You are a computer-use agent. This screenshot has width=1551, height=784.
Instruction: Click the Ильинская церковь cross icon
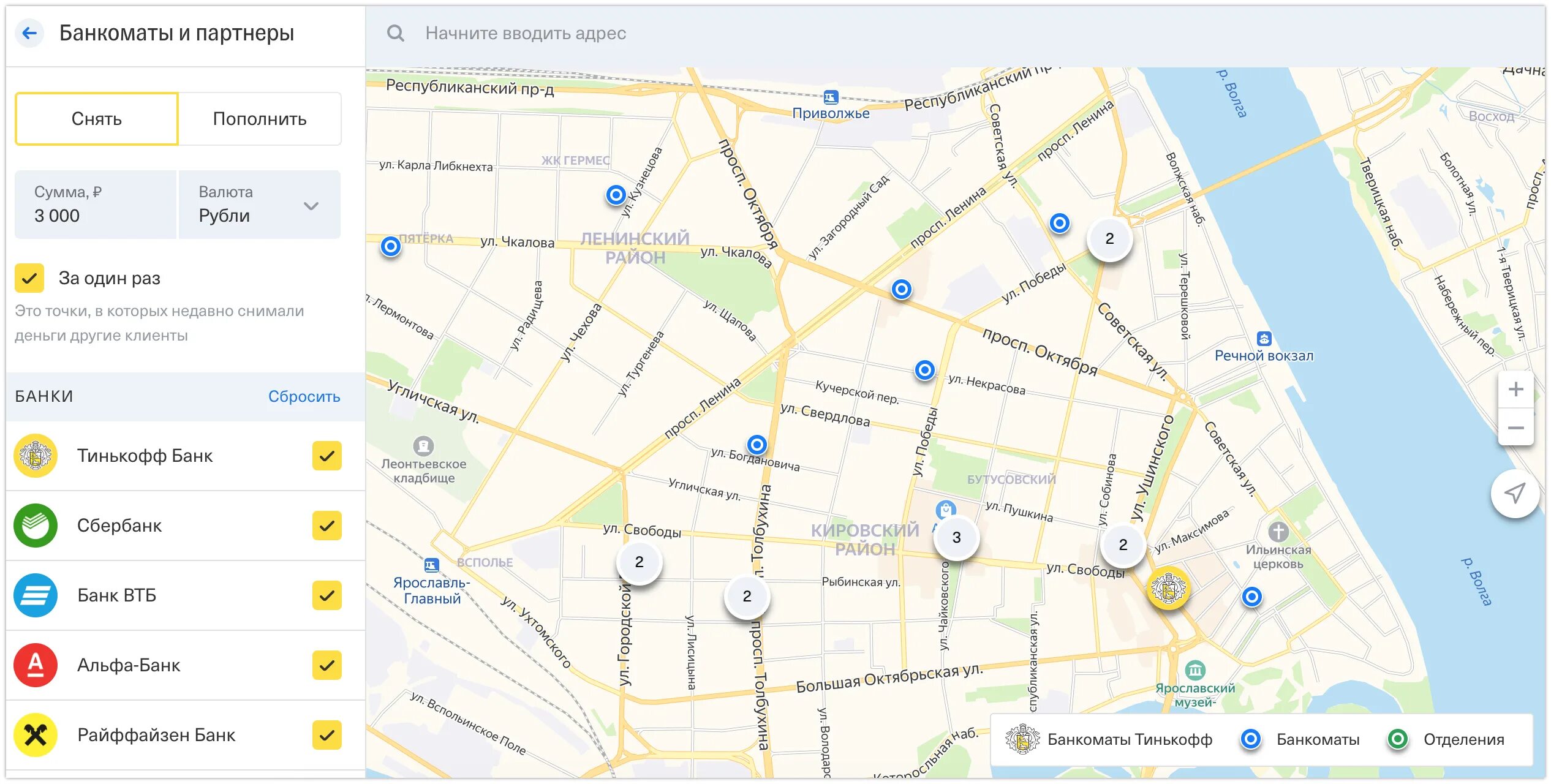tap(1278, 531)
